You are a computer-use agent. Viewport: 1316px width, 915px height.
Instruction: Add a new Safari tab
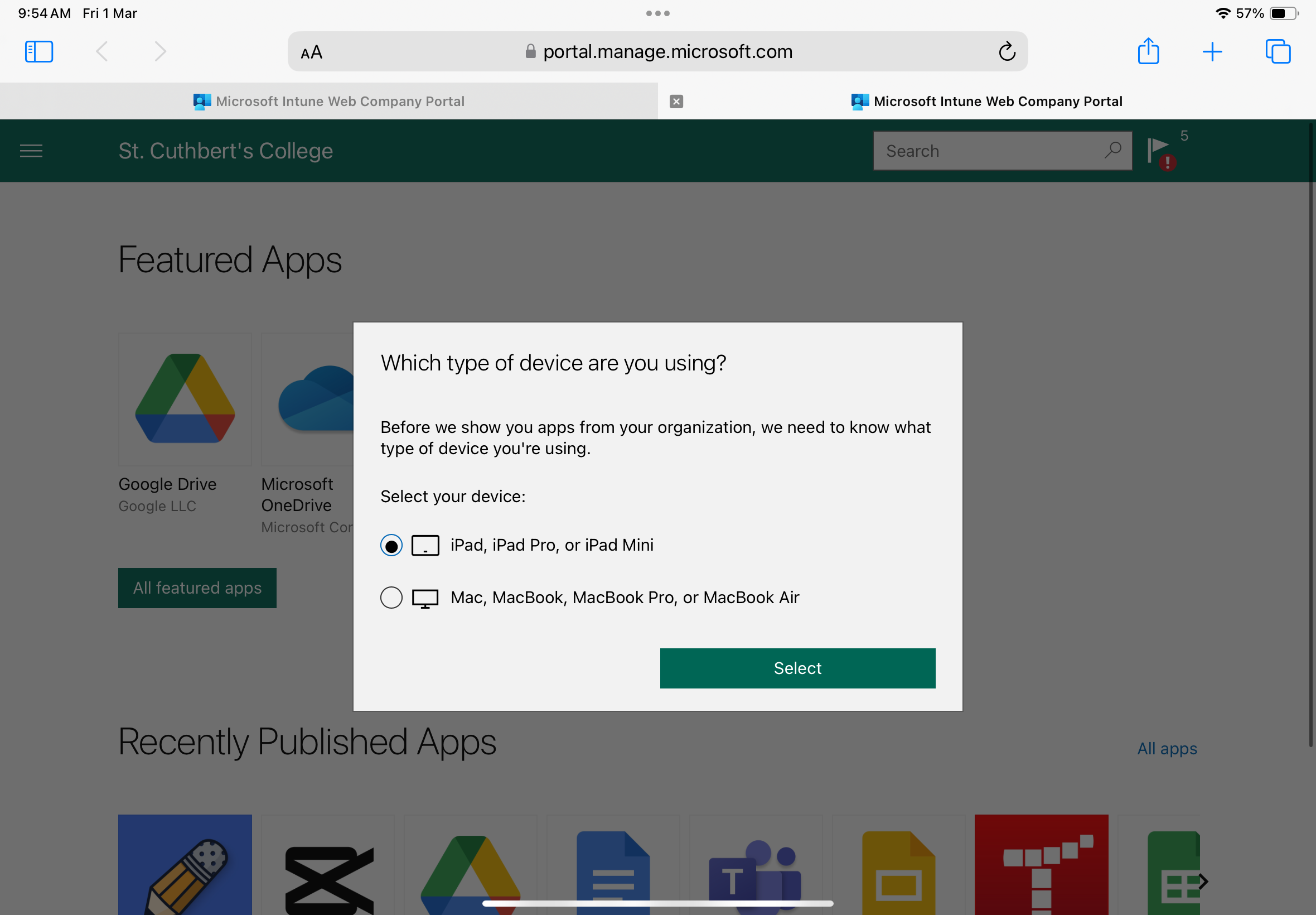click(x=1212, y=51)
